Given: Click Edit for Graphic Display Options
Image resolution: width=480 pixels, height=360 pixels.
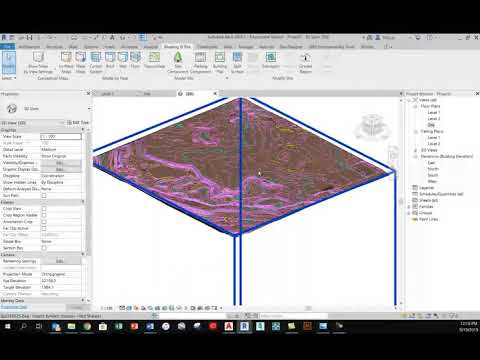Looking at the screenshot, I should point(60,169).
